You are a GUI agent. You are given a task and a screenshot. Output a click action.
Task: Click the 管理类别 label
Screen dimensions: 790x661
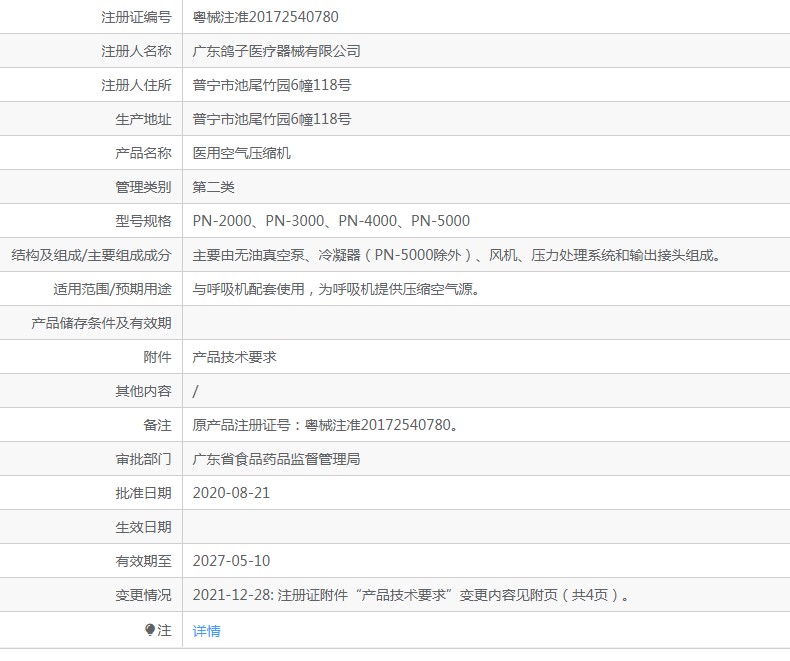click(x=143, y=187)
